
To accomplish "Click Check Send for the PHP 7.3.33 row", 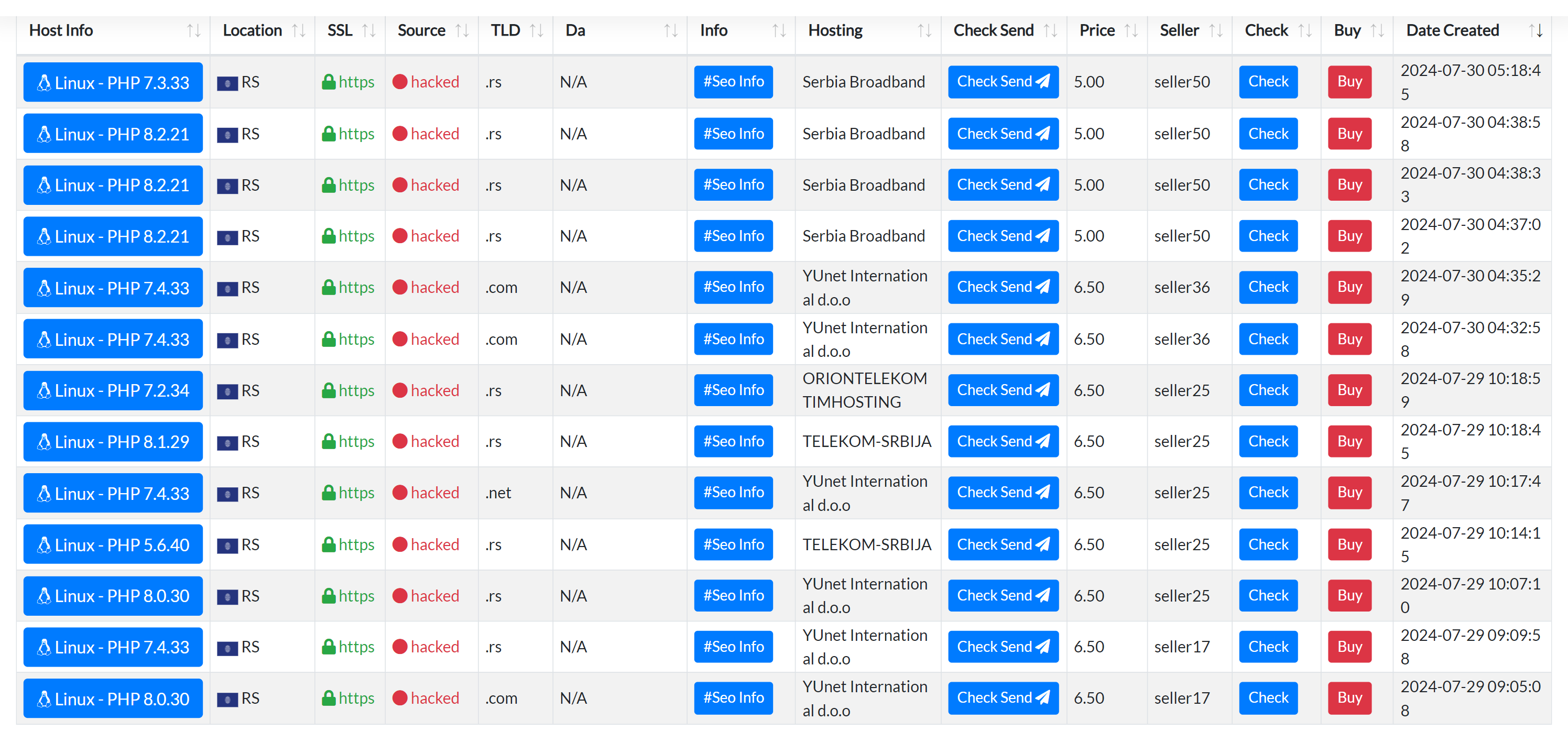I will tap(1003, 82).
